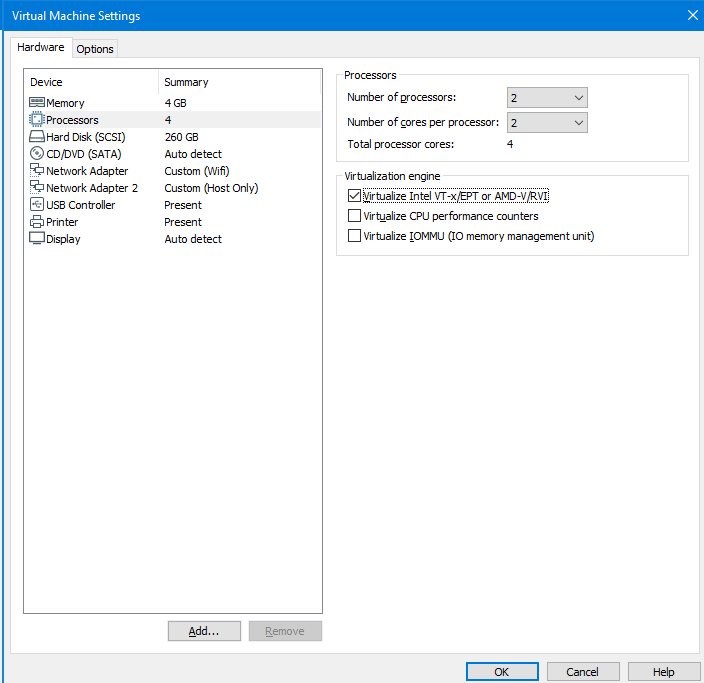Click the Hard Disk (SCSI) icon

(37, 137)
